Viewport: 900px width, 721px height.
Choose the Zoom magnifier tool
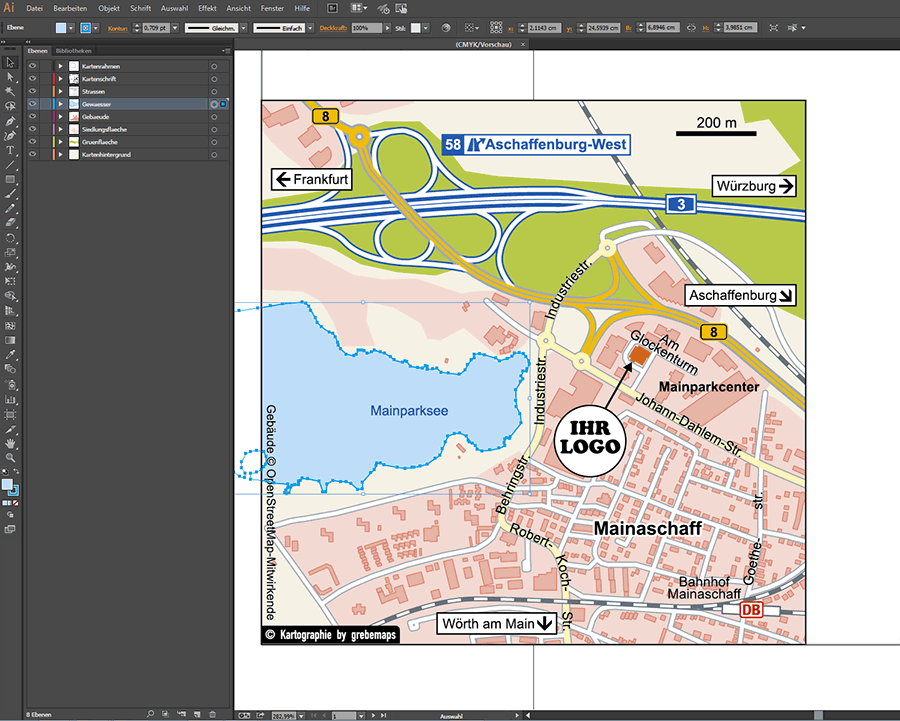point(10,457)
